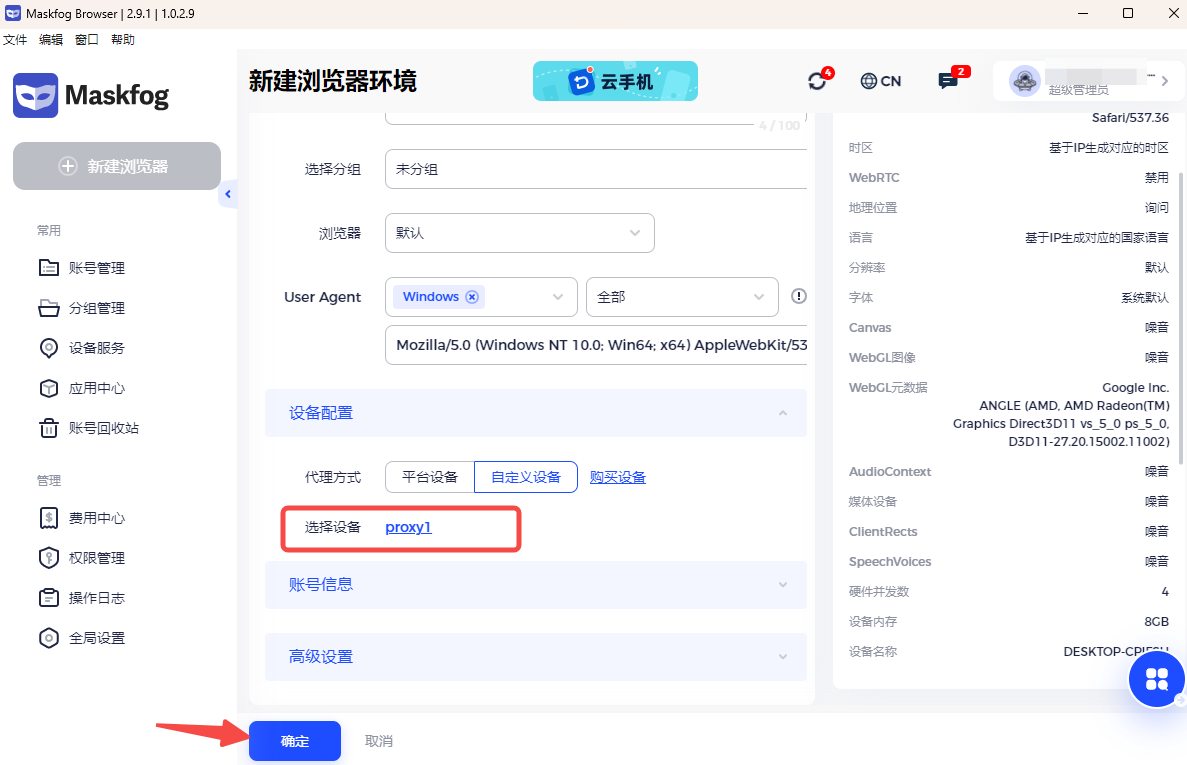Click the sync refresh icon with badge 4
This screenshot has height=765, width=1187.
pyautogui.click(x=818, y=80)
